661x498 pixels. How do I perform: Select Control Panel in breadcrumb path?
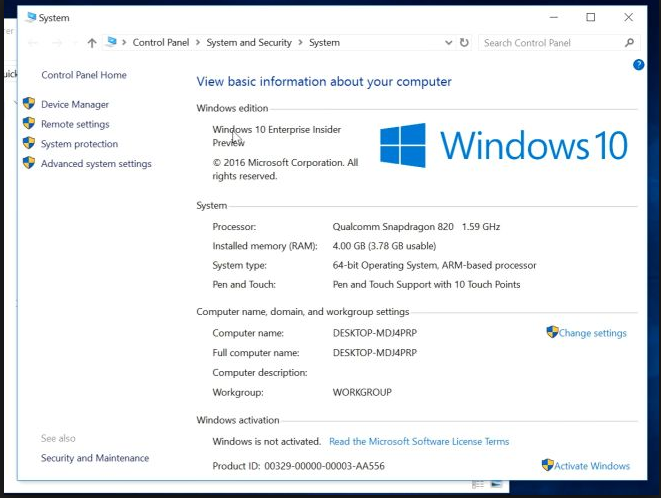(x=161, y=43)
